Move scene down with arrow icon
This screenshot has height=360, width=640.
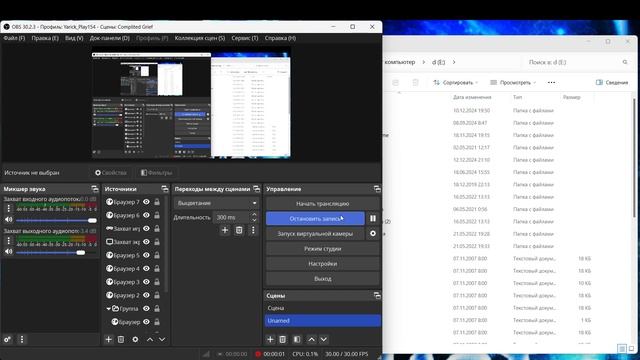324,339
